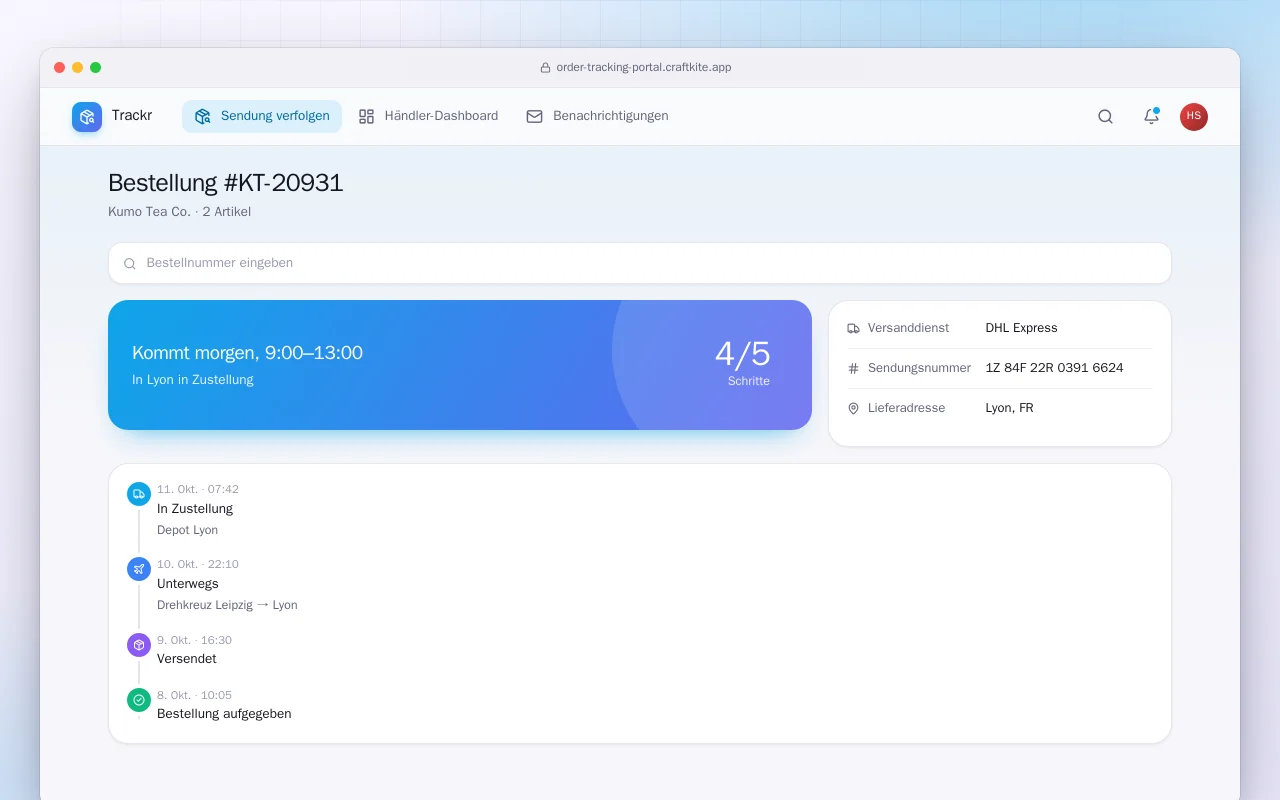This screenshot has width=1280, height=800.
Task: Click the sendungsnummer 1Z 84F 22R 0391 6624
Action: 1054,368
